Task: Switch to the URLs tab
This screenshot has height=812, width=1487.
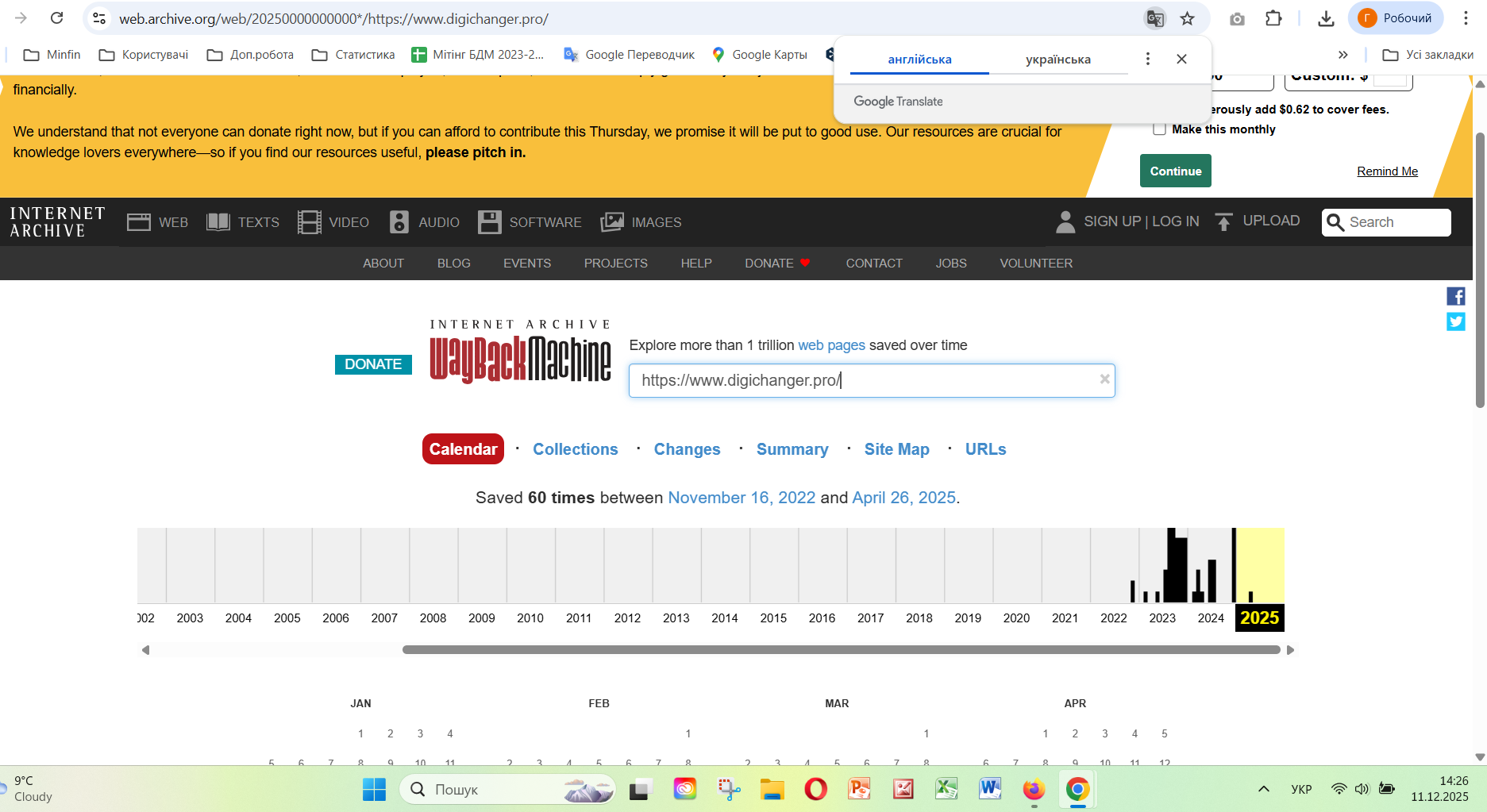Action: pyautogui.click(x=986, y=449)
